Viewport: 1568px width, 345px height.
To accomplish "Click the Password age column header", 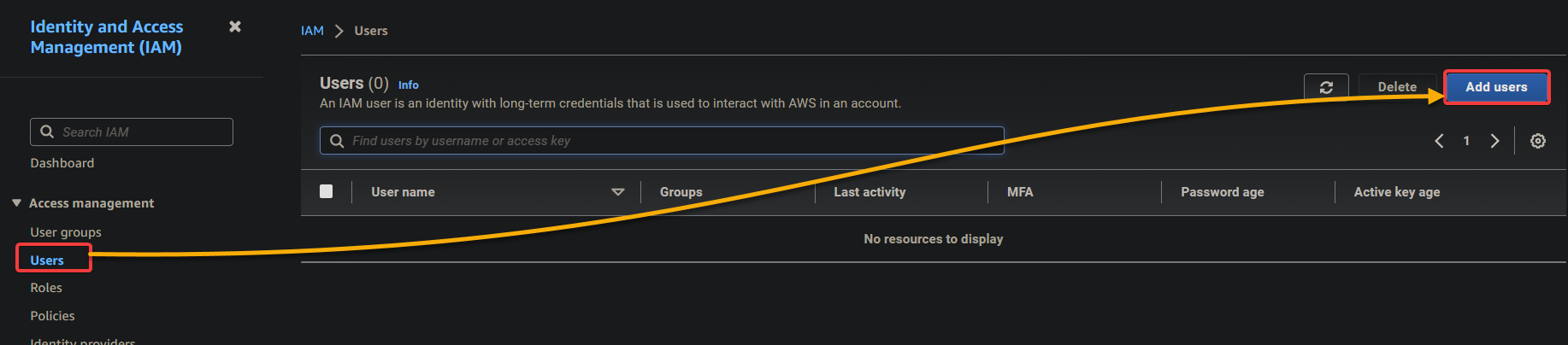I will tap(1223, 192).
